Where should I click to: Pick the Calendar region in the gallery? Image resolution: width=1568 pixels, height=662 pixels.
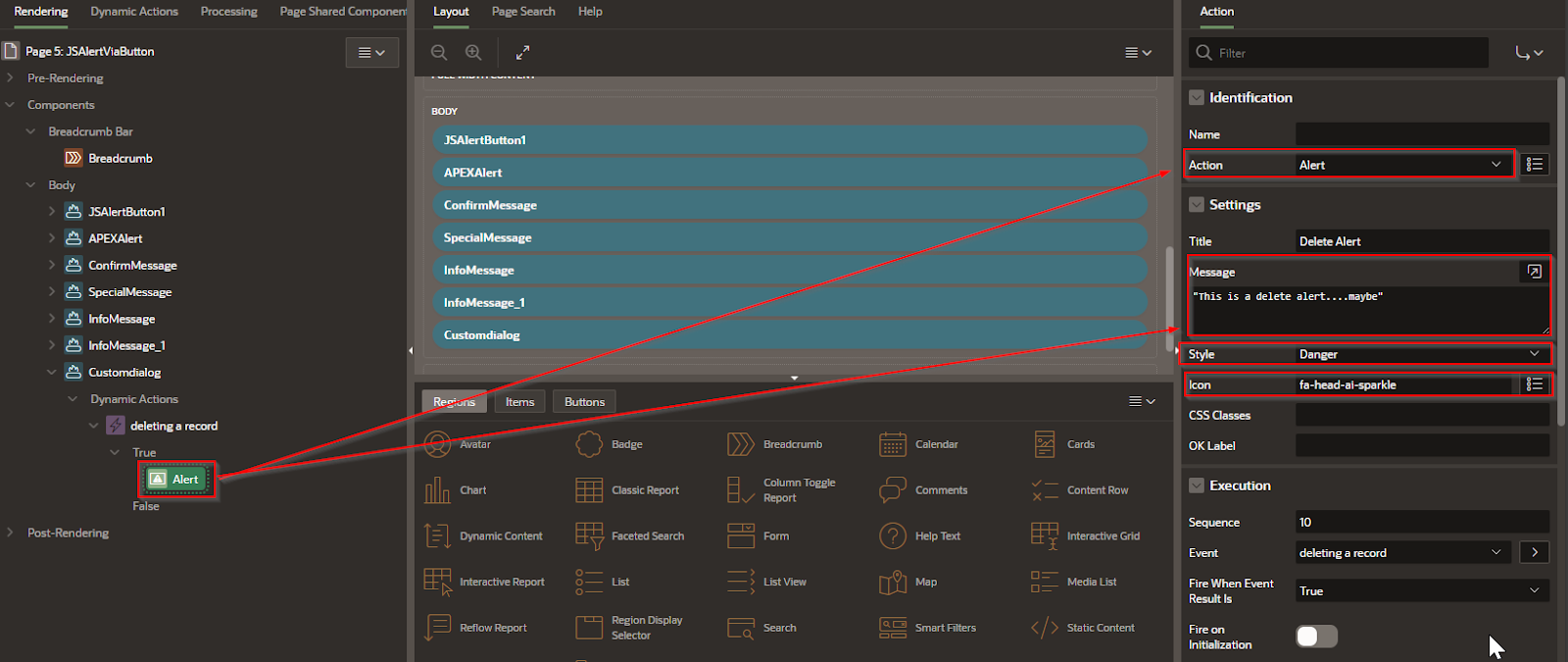click(919, 444)
